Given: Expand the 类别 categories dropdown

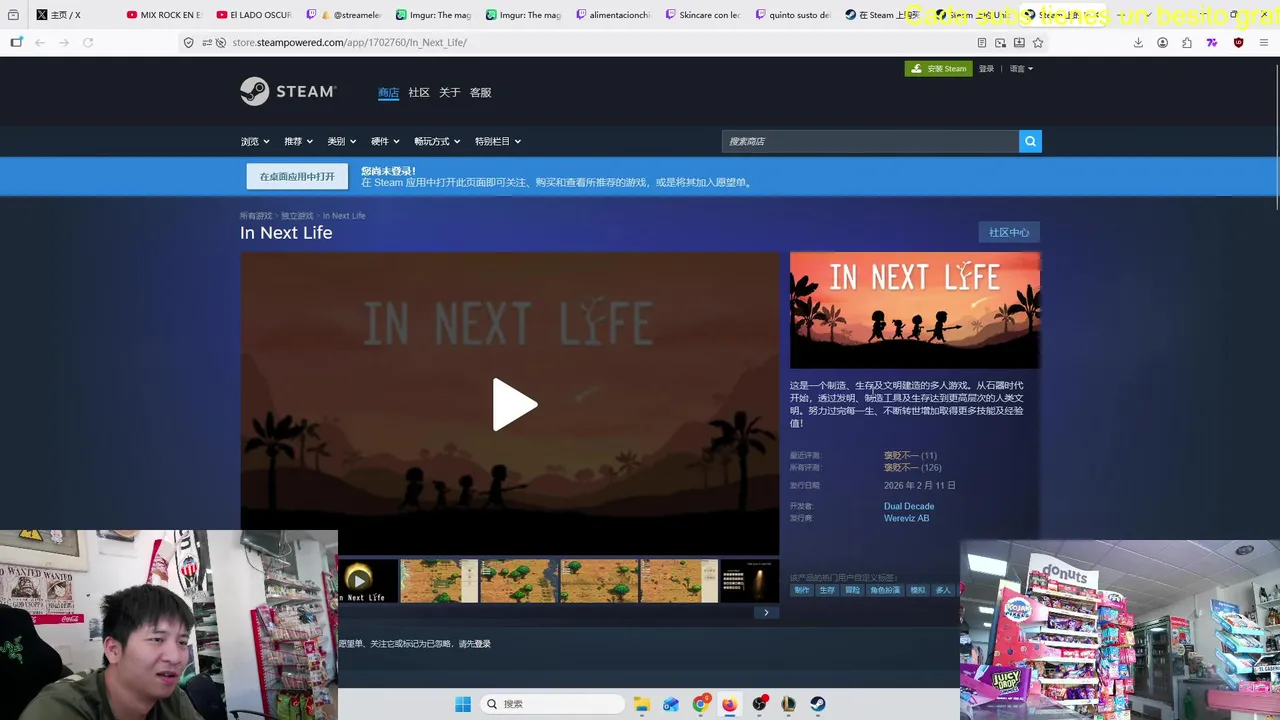Looking at the screenshot, I should point(341,141).
